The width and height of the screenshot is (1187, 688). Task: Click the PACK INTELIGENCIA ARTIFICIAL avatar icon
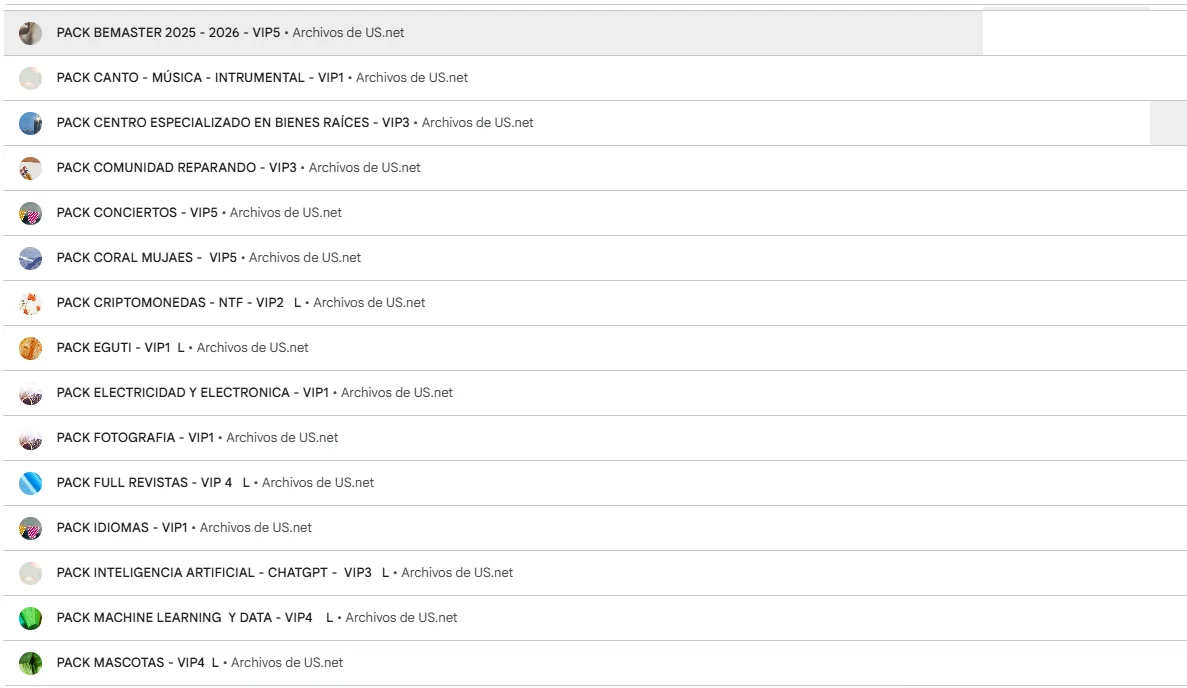pyautogui.click(x=30, y=573)
